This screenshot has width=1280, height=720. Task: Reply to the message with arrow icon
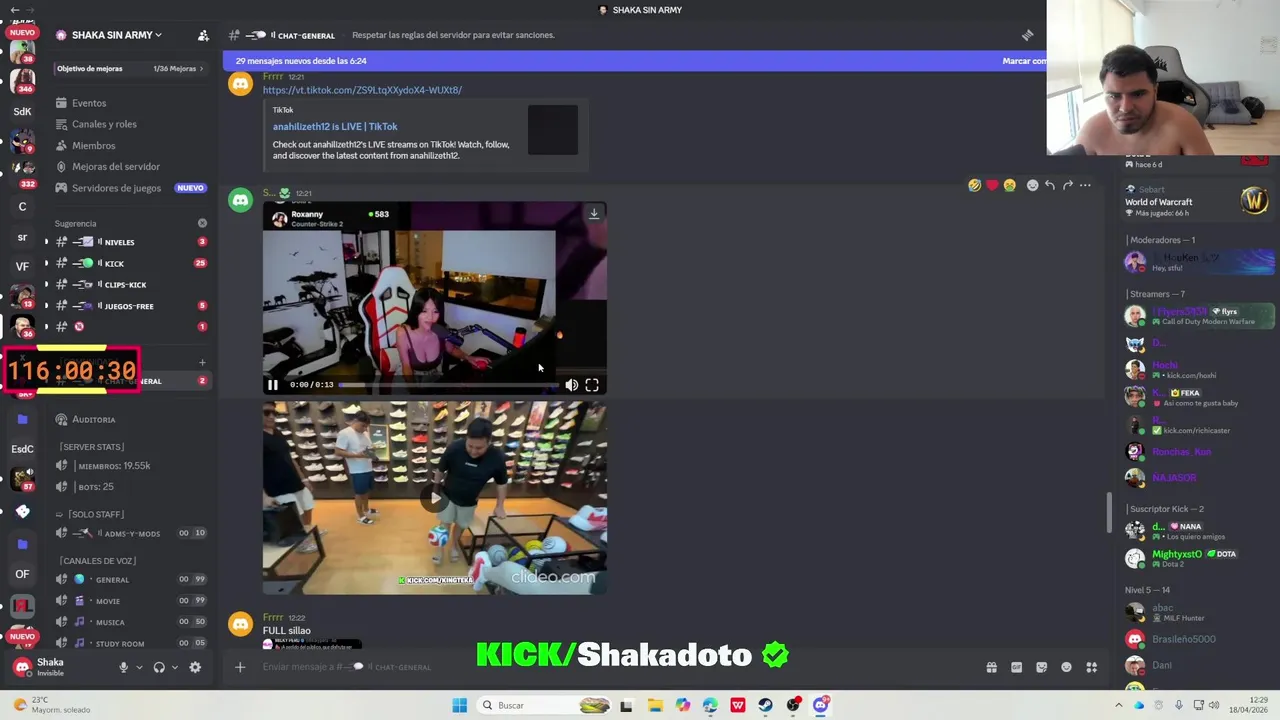(x=1050, y=185)
